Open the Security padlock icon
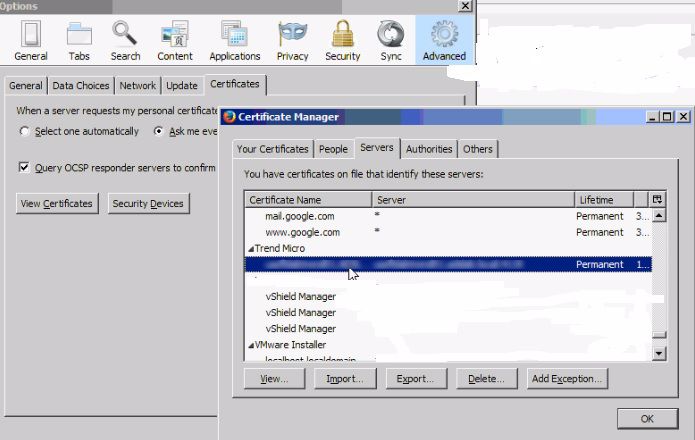The width and height of the screenshot is (695, 440). [x=343, y=35]
